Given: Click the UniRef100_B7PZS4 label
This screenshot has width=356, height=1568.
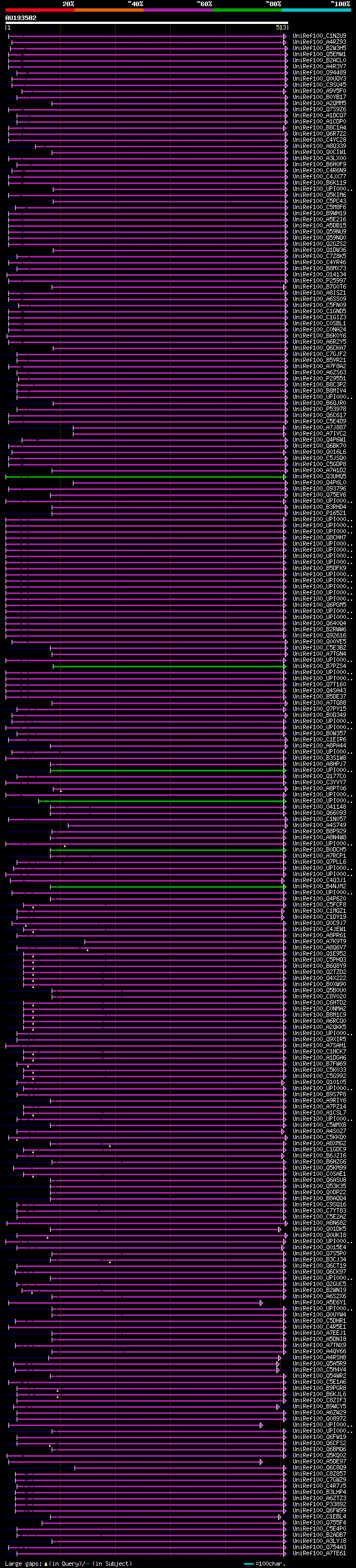Looking at the screenshot, I should click(319, 666).
